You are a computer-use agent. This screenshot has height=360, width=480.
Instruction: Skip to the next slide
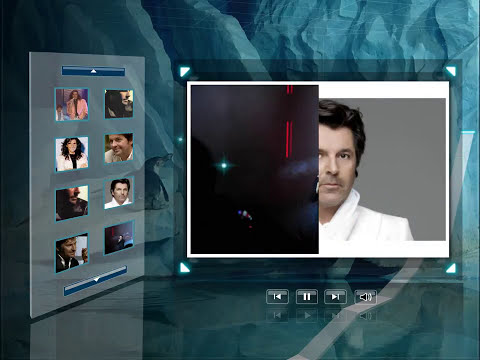(335, 297)
